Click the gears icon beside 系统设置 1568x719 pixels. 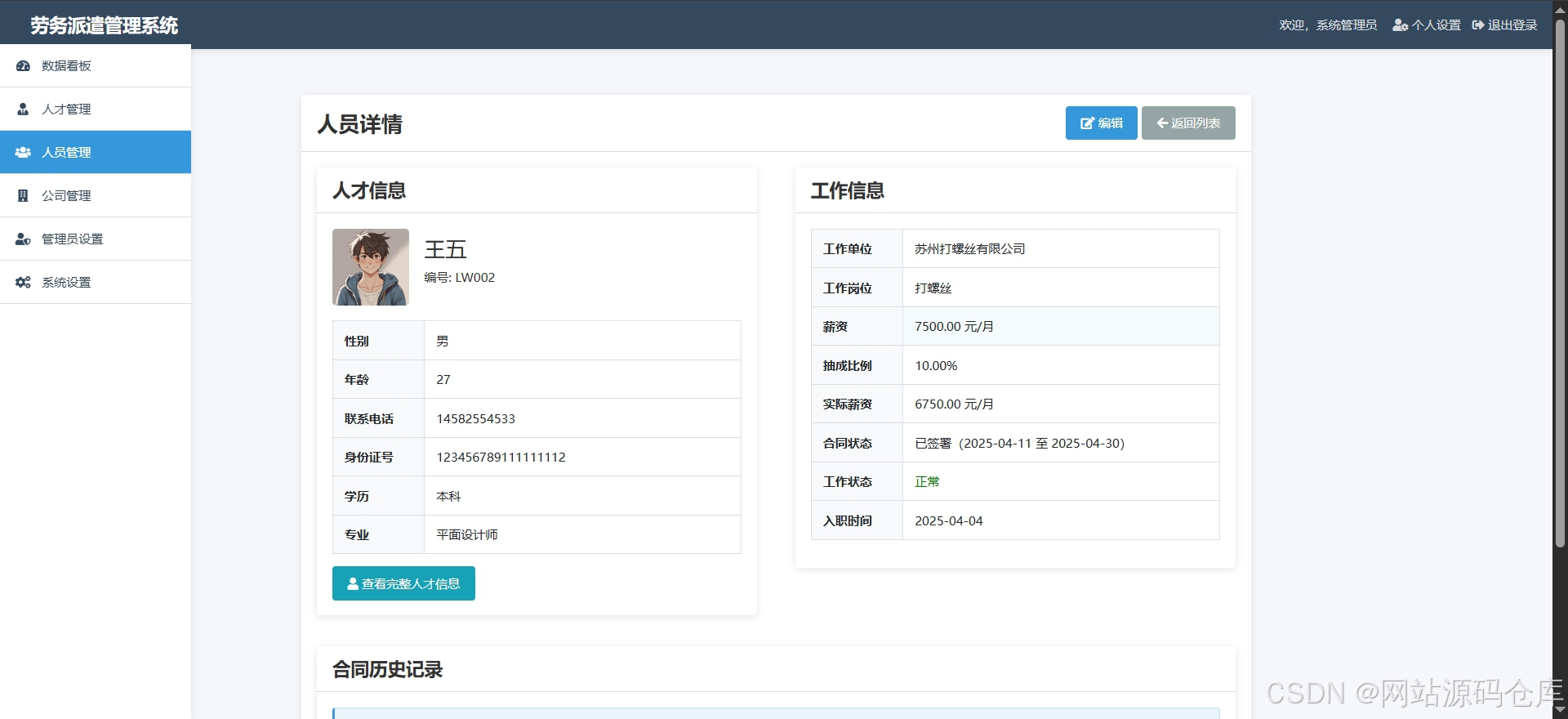(x=23, y=282)
